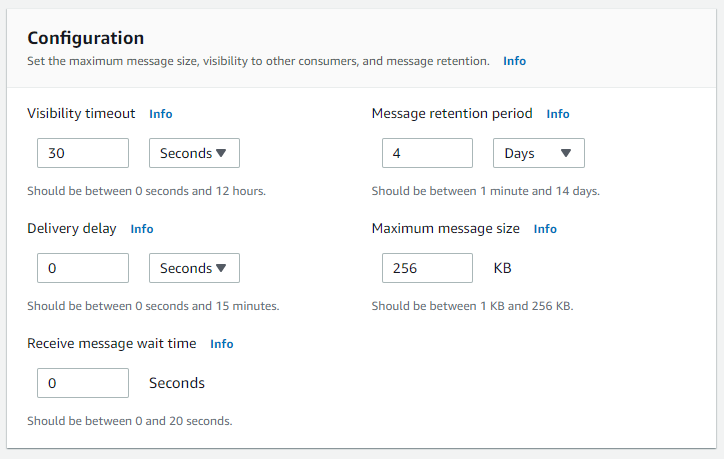Click the Message retention period value field
Viewport: 724px width, 459px height.
coord(428,153)
